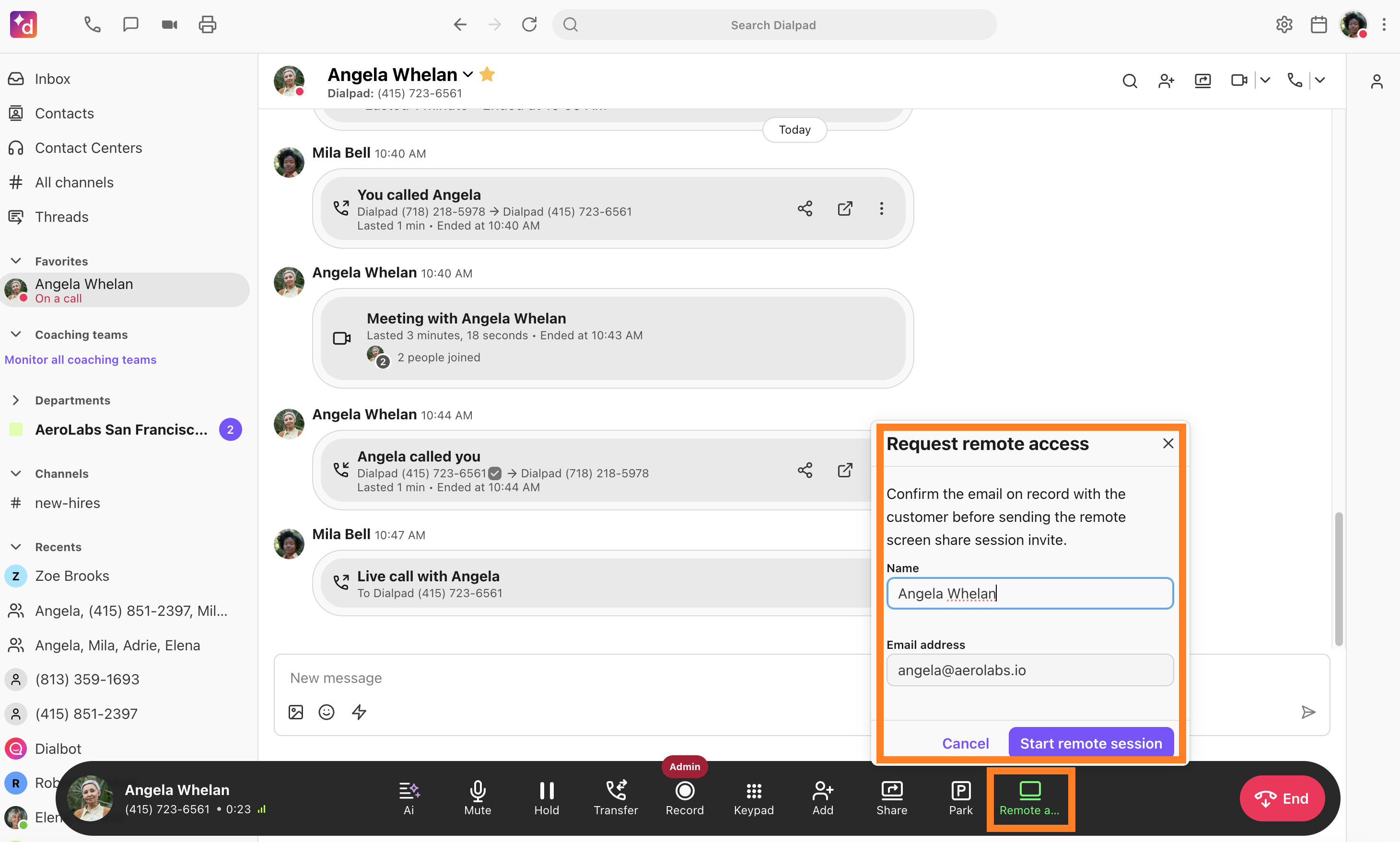The height and width of the screenshot is (842, 1400).
Task: End the call with End button
Action: [1282, 798]
